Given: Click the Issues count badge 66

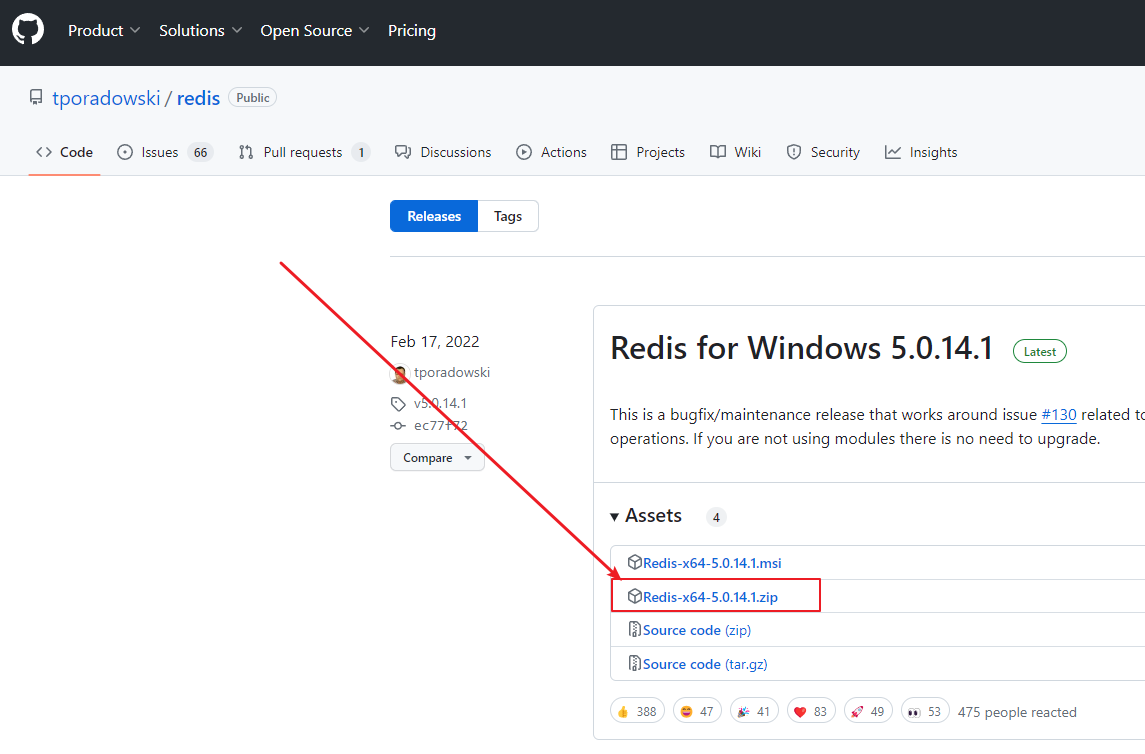Looking at the screenshot, I should (x=200, y=153).
